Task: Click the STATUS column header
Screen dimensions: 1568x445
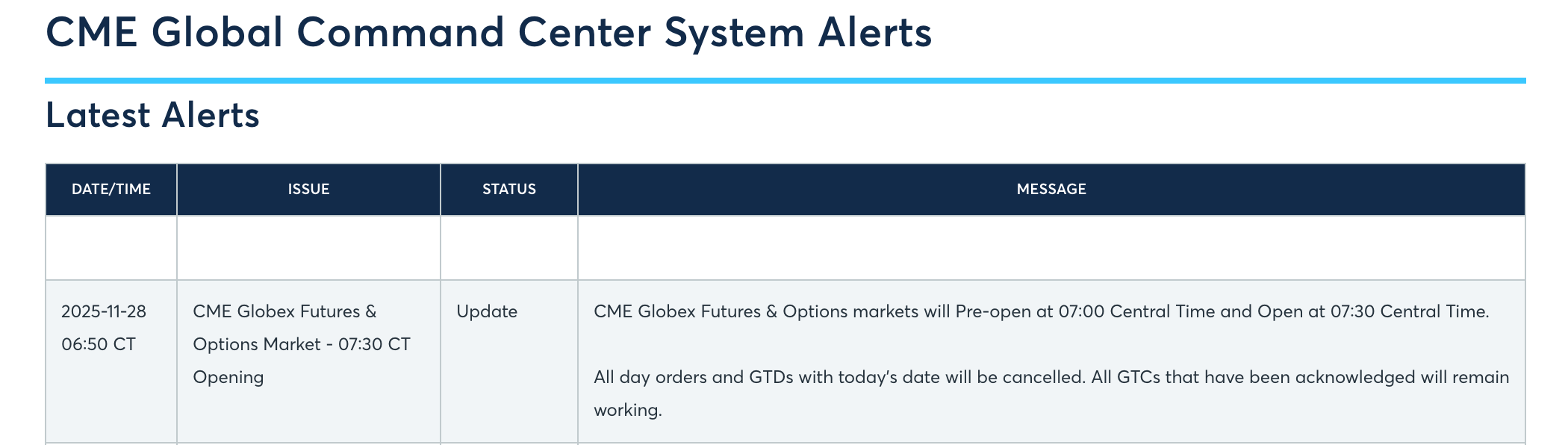Action: tap(509, 190)
